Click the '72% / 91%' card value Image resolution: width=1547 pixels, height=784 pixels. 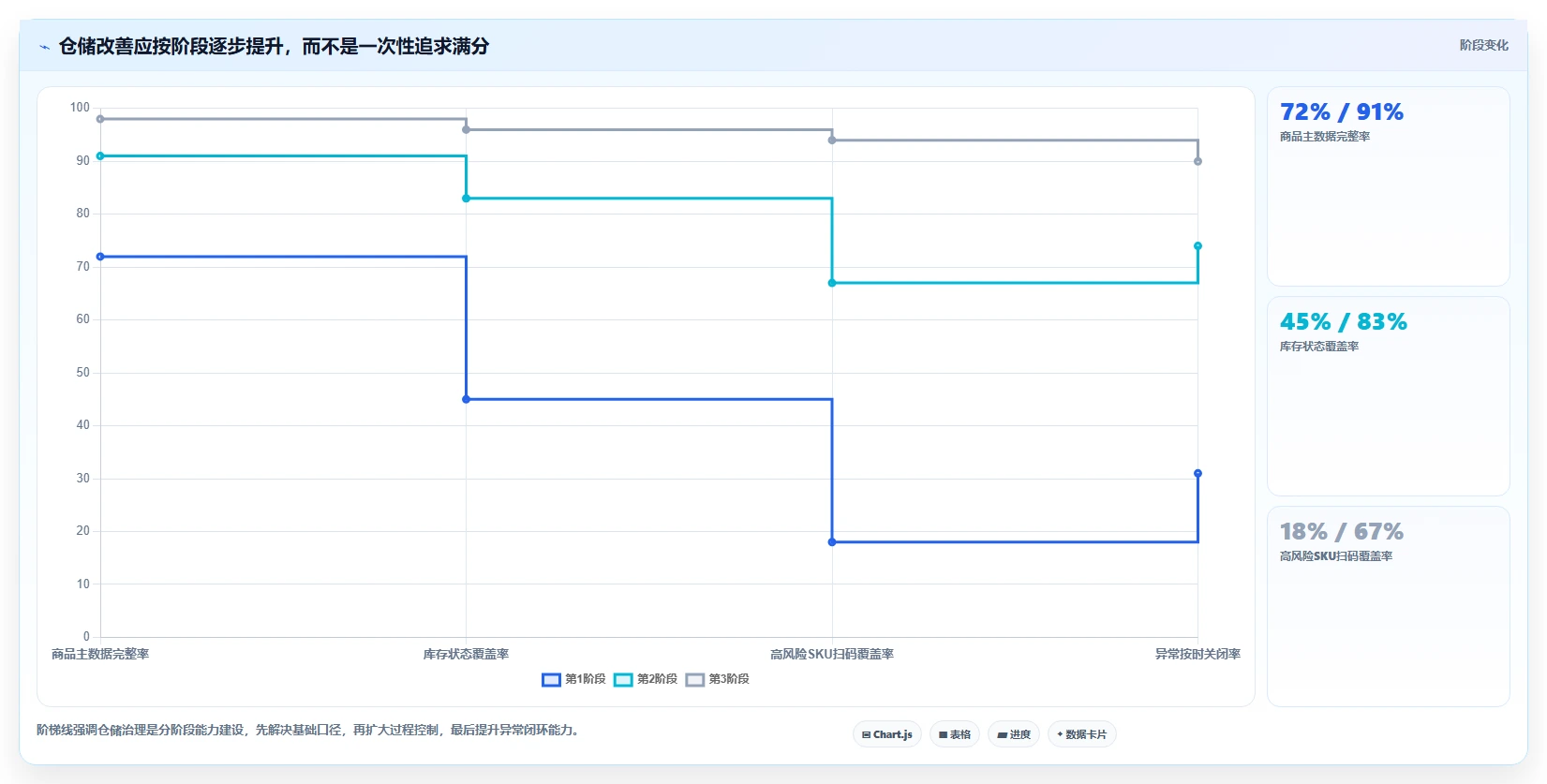click(1342, 112)
